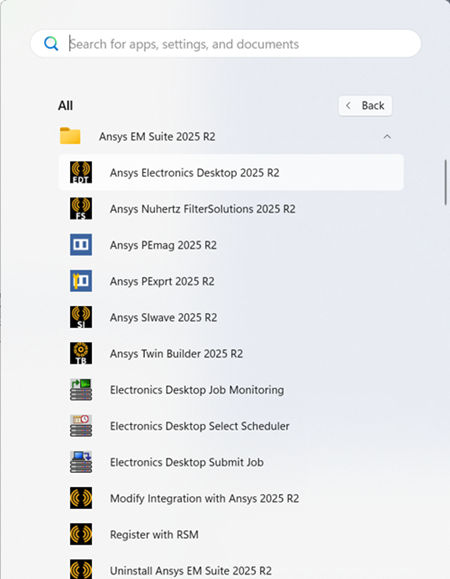
Task: Collapse the Ansys EM Suite 2025 R2 folder
Action: pos(387,137)
